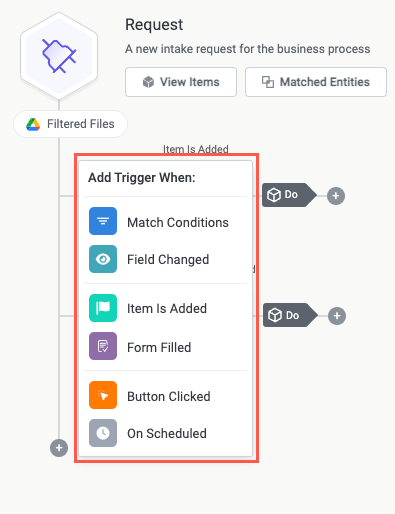Screen dimensions: 395x514
Task: Click the upper Do action block
Action: pyautogui.click(x=289, y=195)
